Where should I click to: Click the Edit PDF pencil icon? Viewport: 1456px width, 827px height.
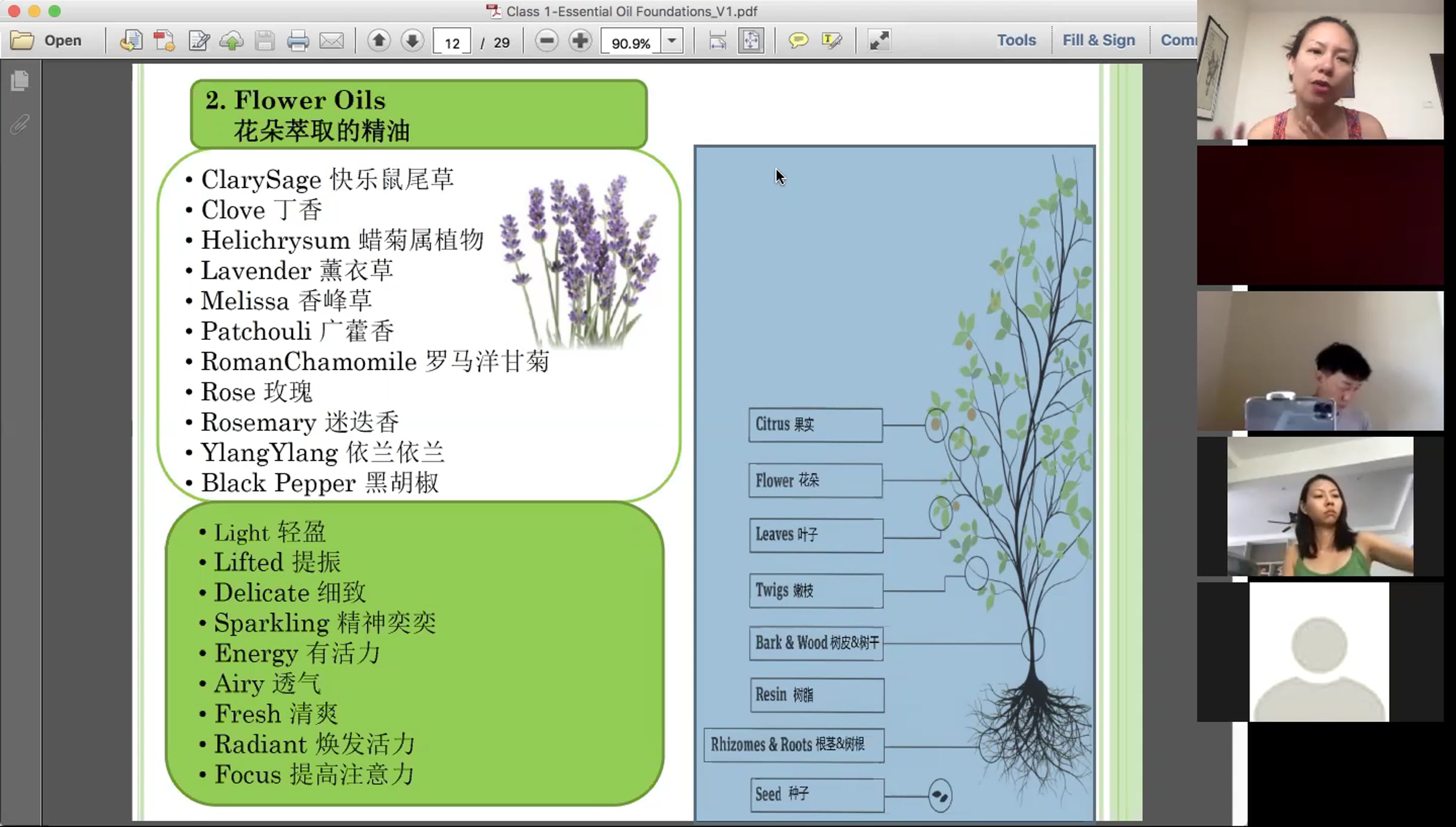[x=198, y=41]
